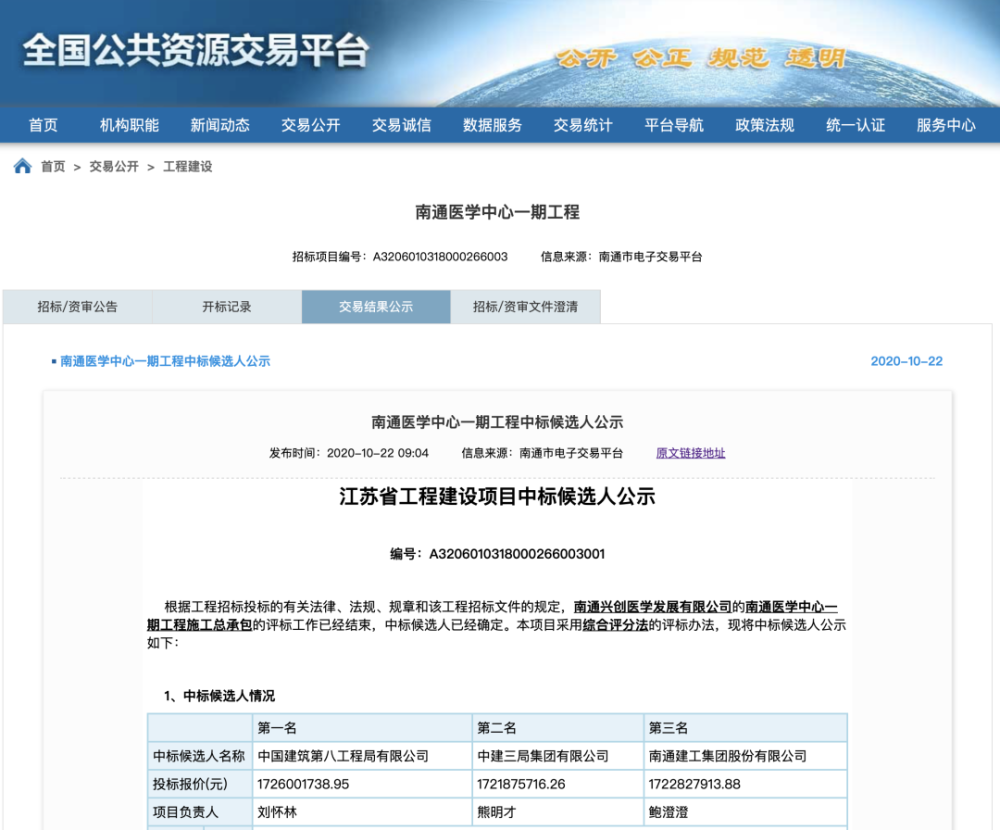The image size is (1000, 830).
Task: Click the site title 全国公共资源交易平台
Action: (196, 50)
